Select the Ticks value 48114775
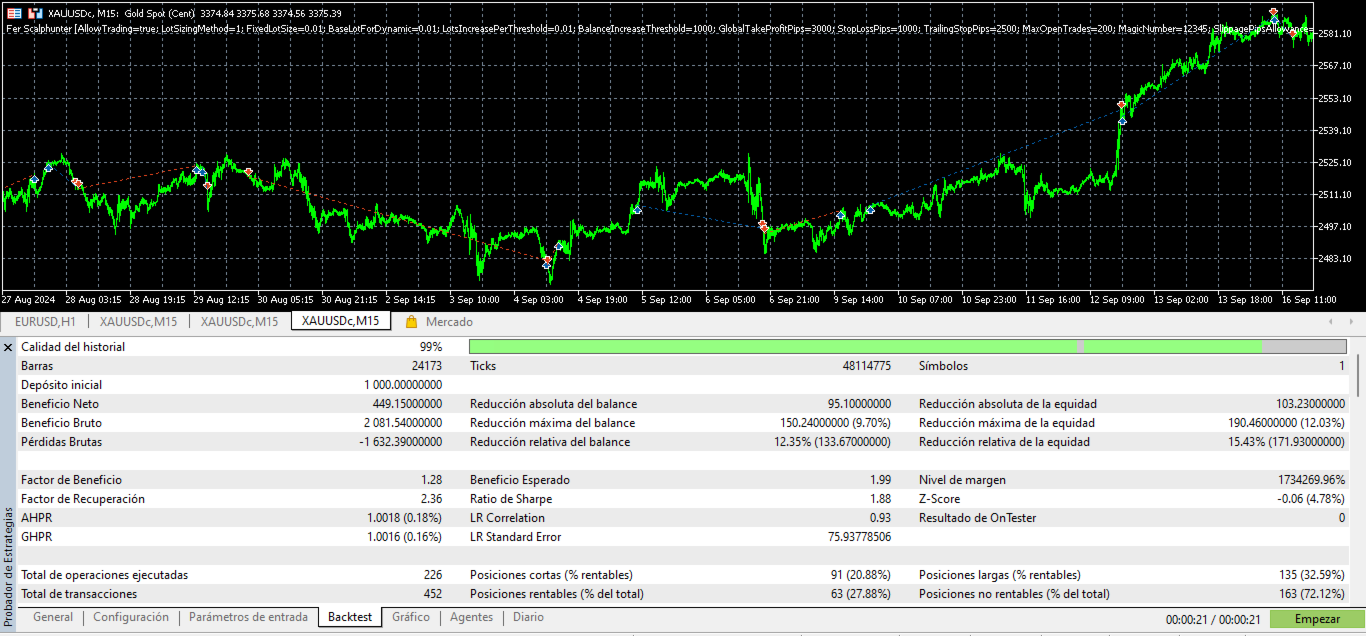Viewport: 1366px width, 636px height. click(867, 366)
